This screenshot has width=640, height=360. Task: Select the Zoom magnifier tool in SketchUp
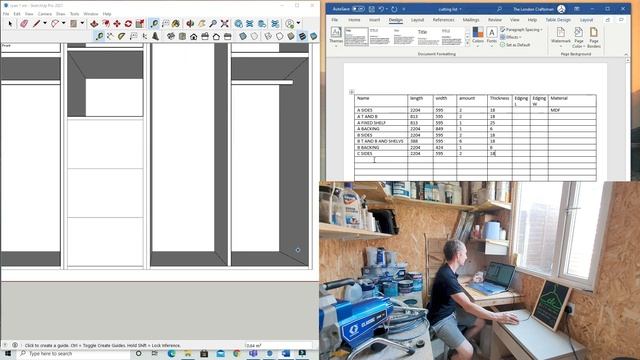click(213, 24)
